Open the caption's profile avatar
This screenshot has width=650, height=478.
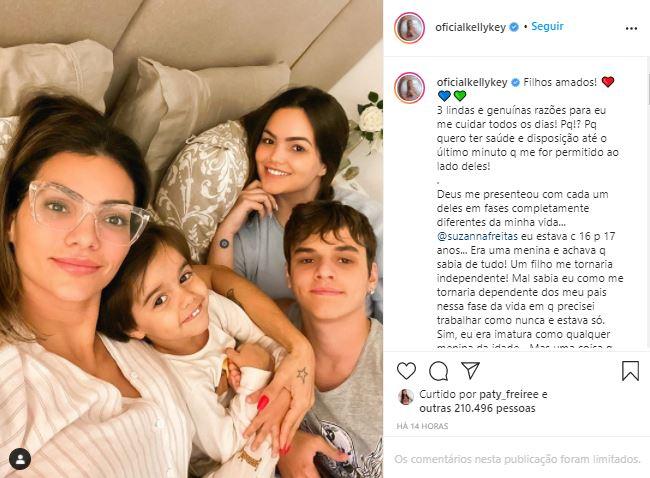point(410,87)
